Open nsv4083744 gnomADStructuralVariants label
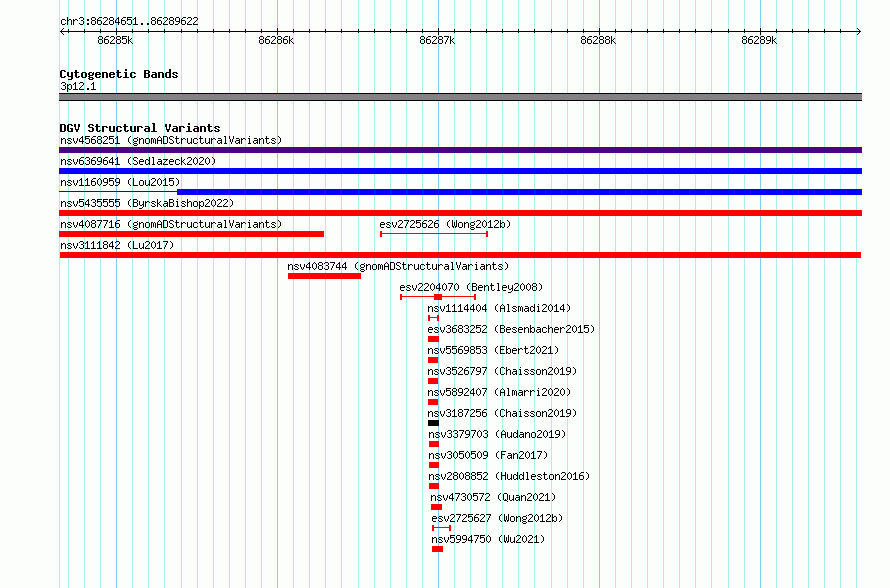This screenshot has height=588, width=890. 398,266
